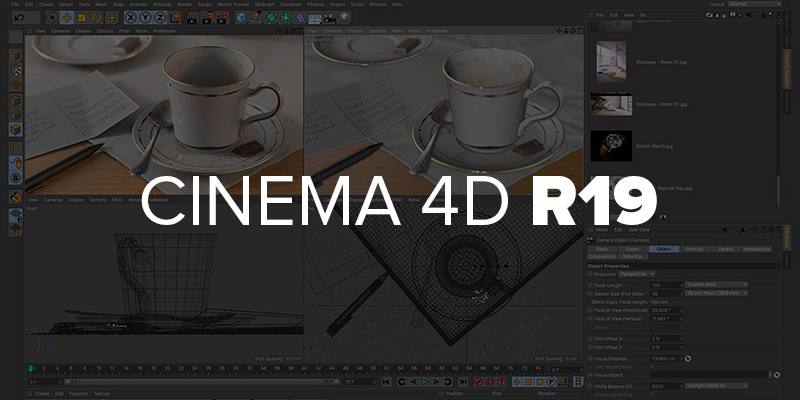Switch to the Composition tab

pos(602,256)
